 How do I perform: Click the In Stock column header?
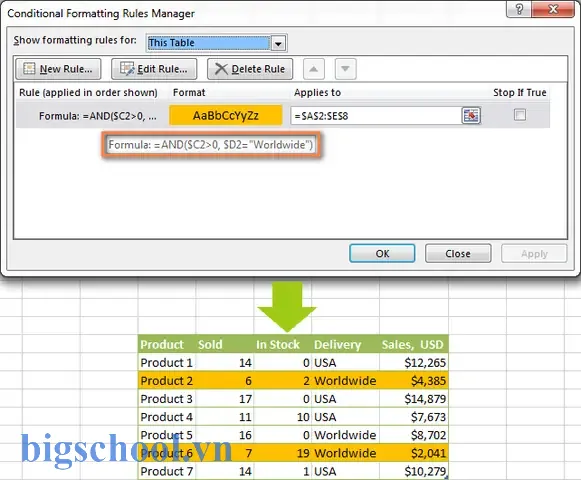[x=283, y=344]
